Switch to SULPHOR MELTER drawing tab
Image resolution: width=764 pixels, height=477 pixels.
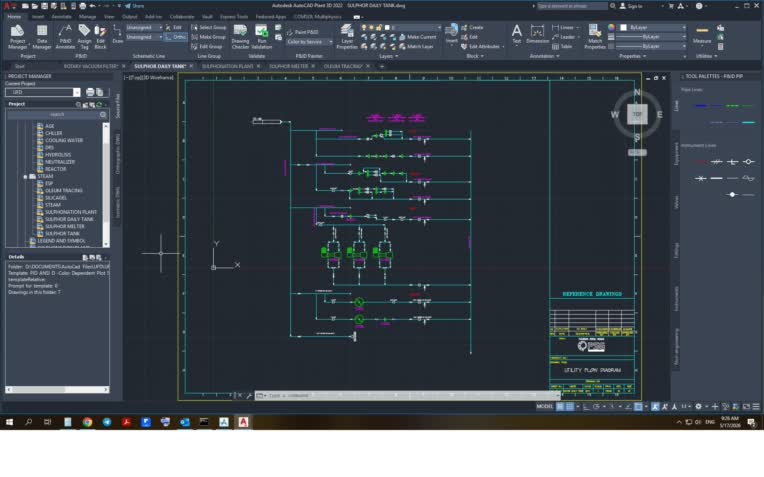(288, 66)
